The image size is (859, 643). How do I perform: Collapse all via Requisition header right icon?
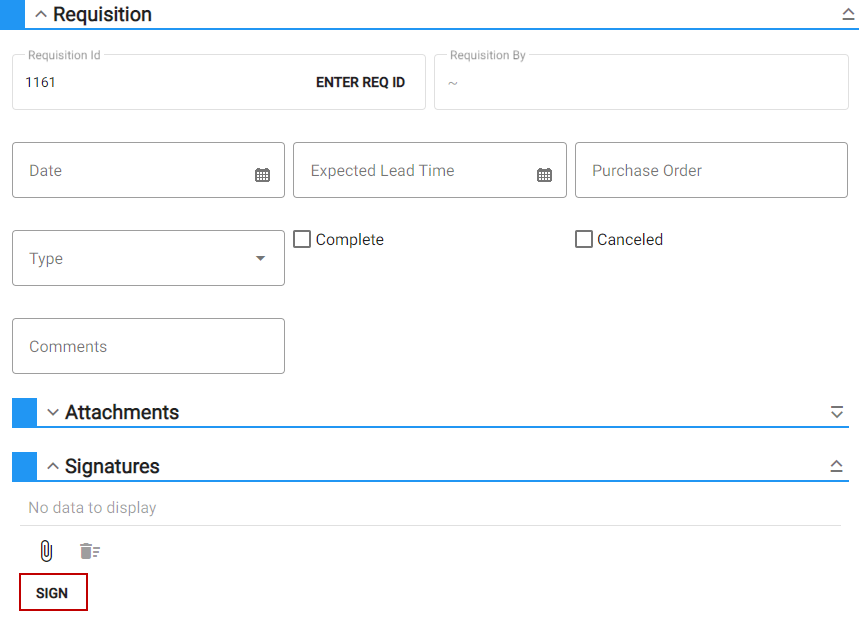click(848, 14)
